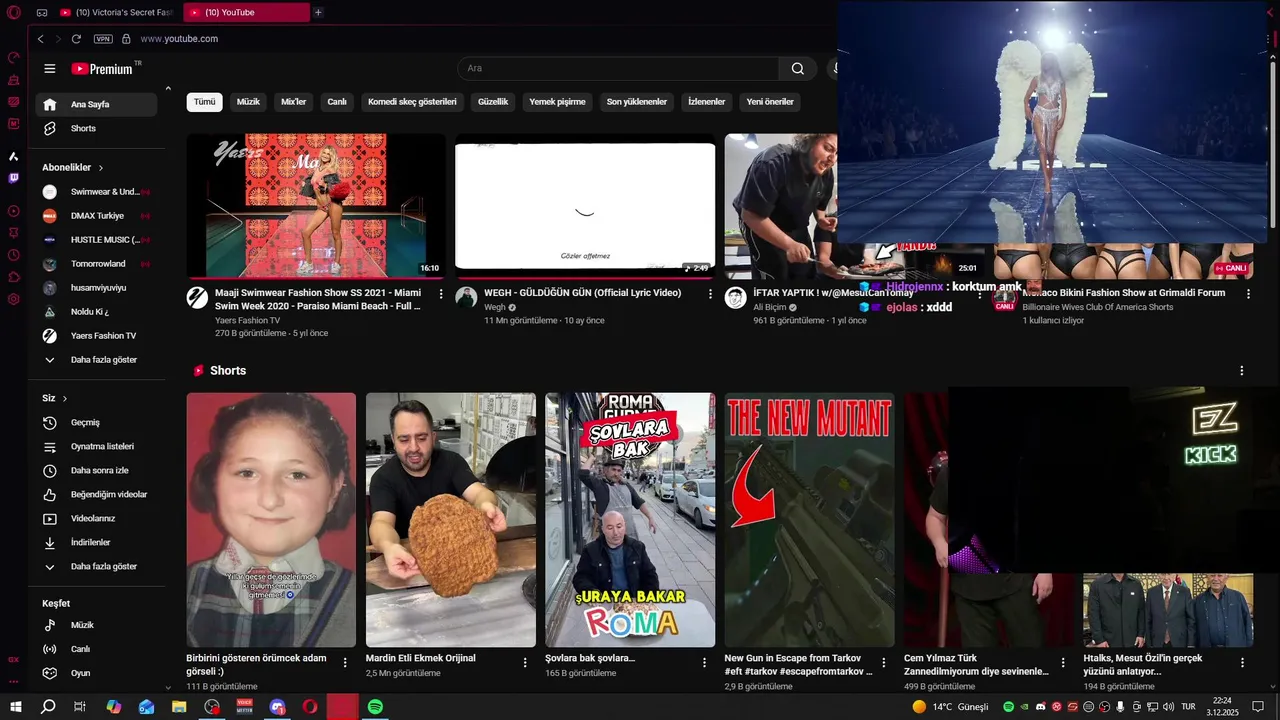Reload the page with the refresh icon
Image resolution: width=1280 pixels, height=720 pixels.
click(76, 39)
